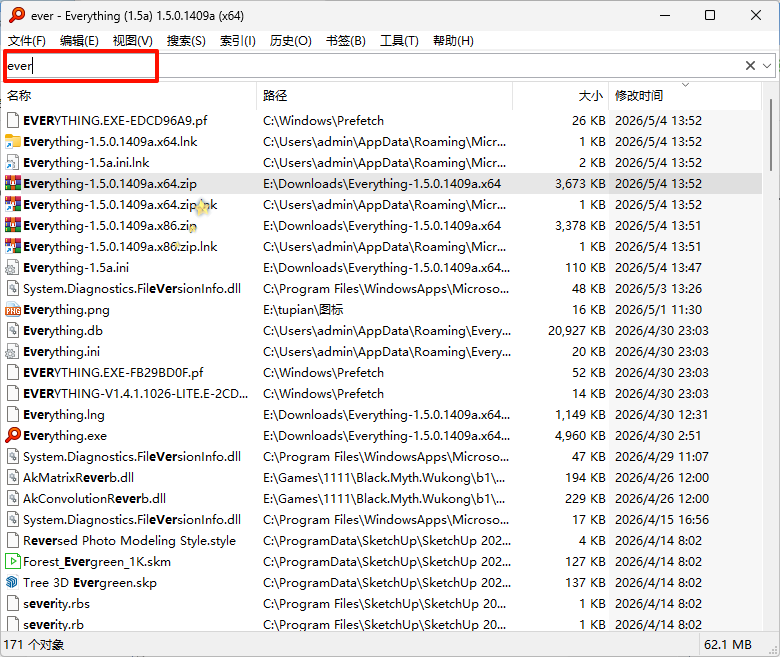780x657 pixels.
Task: Click icon of EVERYTHING.EXE-EDCD96A9.pf
Action: 12,120
